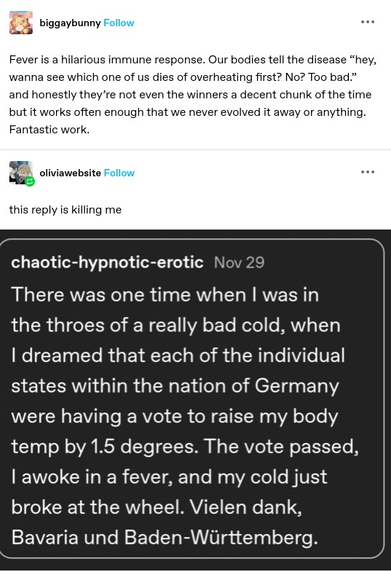Click the 'Fantastic work.' line of the post

(x=49, y=130)
